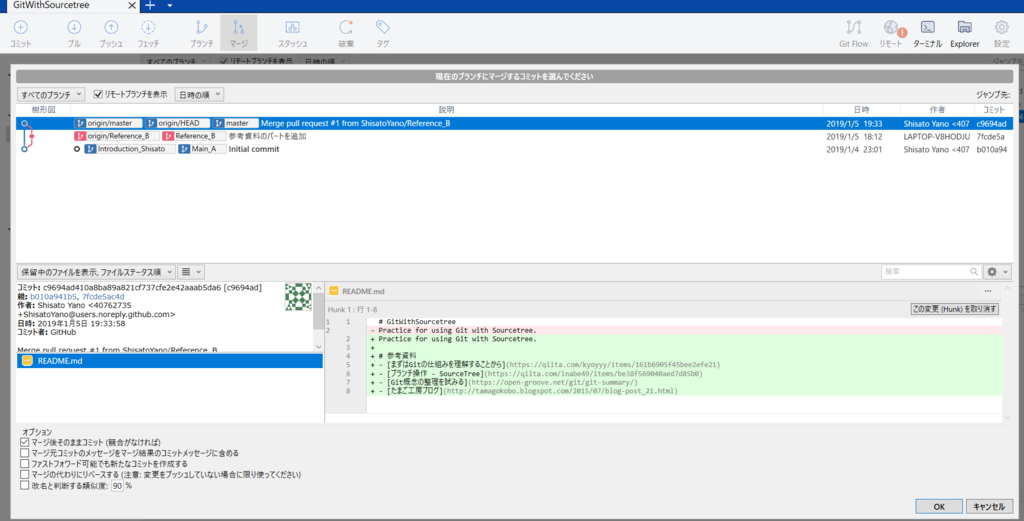
Task: Select README.md in the file list
Action: click(170, 360)
